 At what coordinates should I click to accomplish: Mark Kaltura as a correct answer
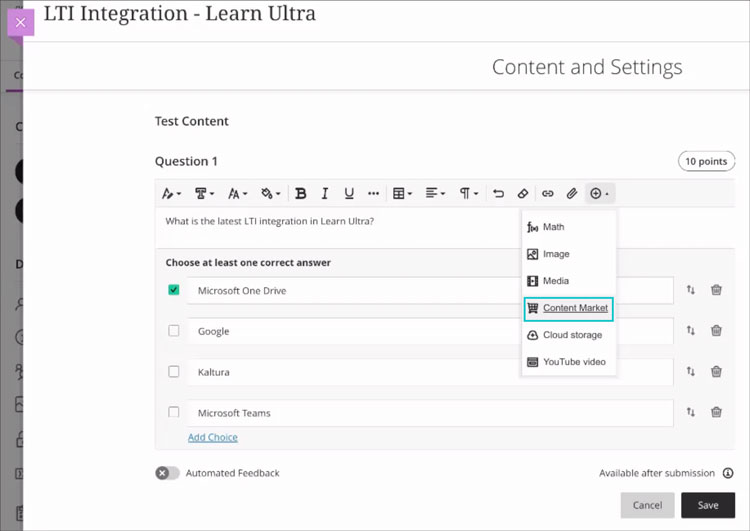tap(174, 372)
